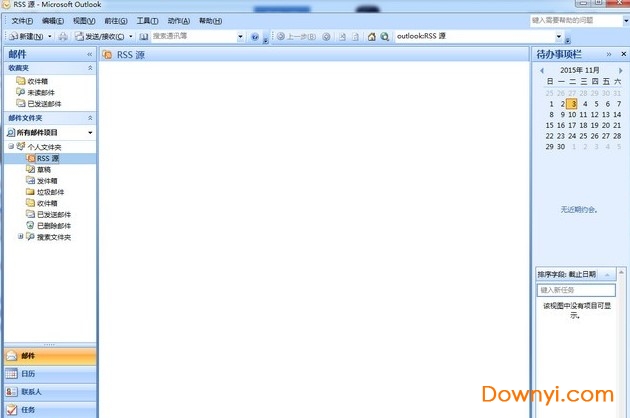
Task: Close the 待办事项栏 to-do bar
Action: [624, 54]
